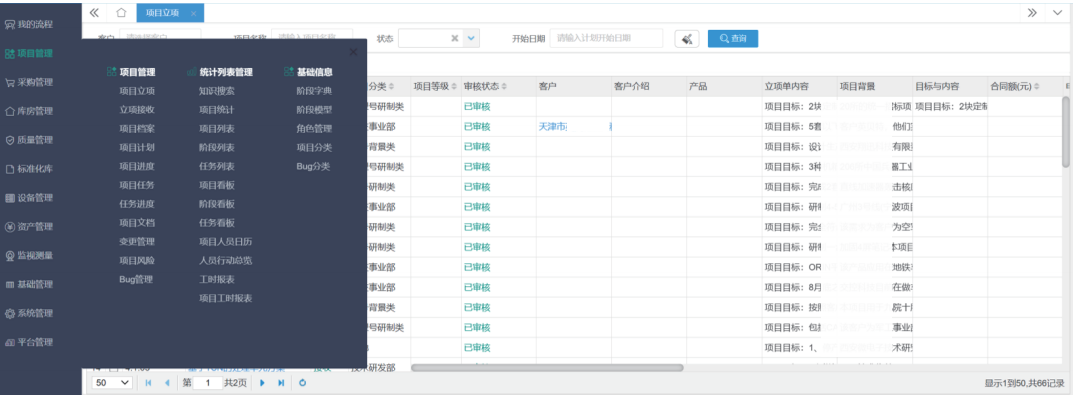This screenshot has height=397, width=1077.
Task: Click the 基础管理 sidebar icon
Action: [10, 284]
